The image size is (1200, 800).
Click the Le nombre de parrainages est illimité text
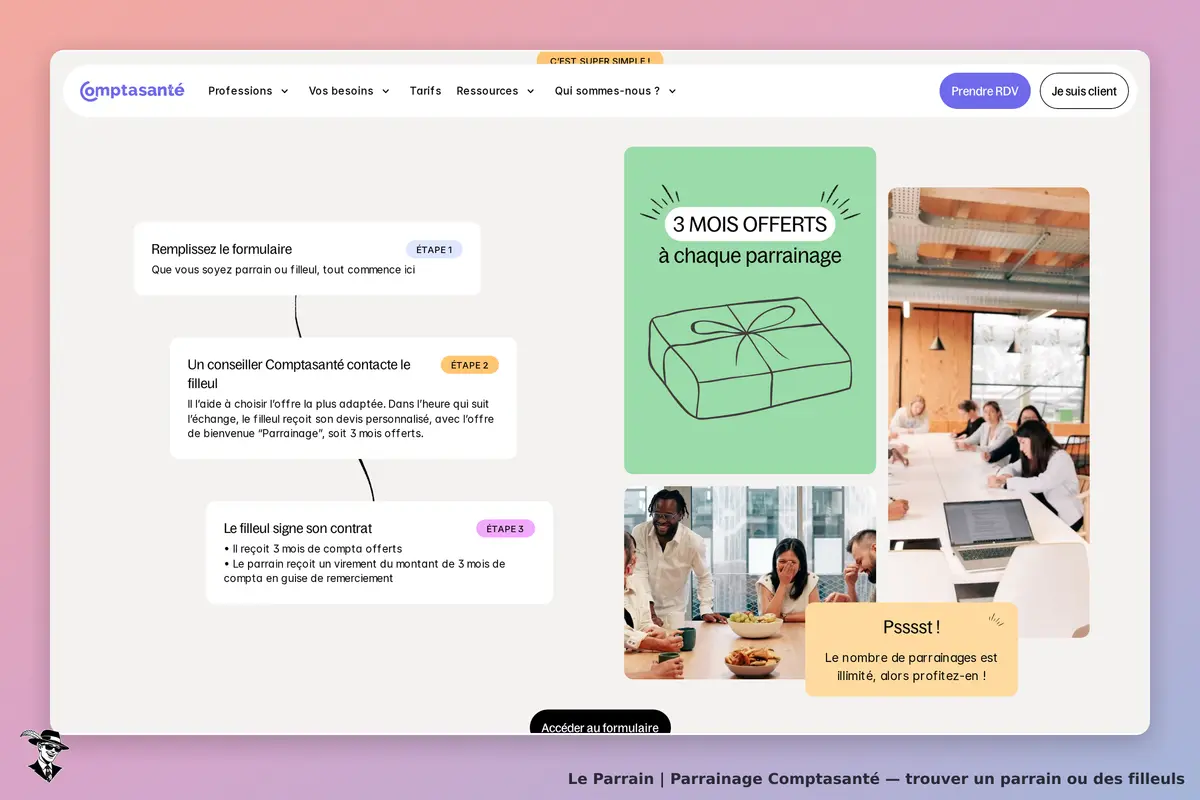coord(911,667)
